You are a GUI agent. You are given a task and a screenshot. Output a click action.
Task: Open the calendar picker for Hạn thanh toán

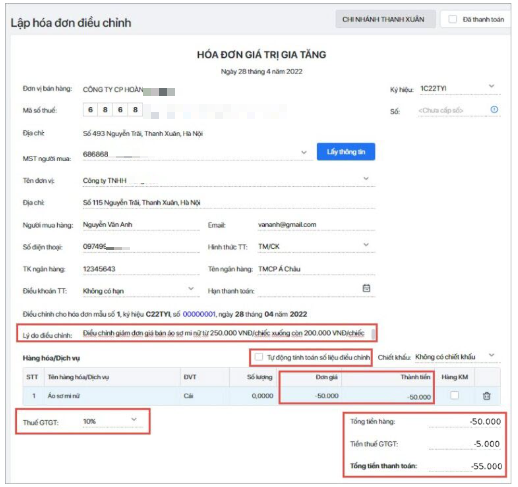pos(366,288)
